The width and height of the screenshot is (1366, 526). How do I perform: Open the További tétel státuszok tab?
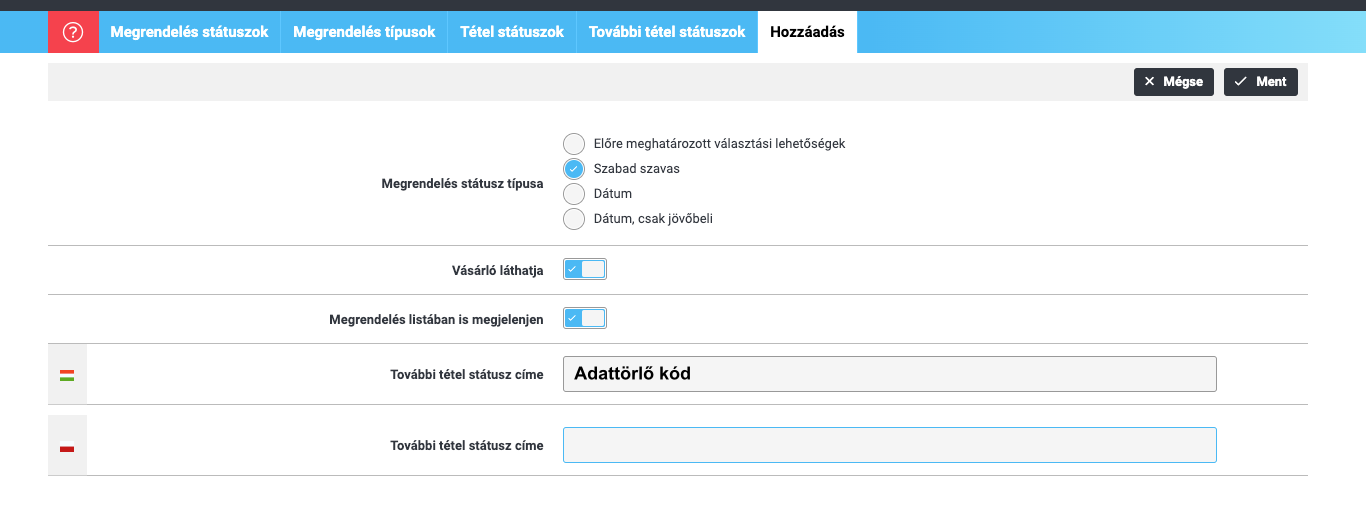tap(667, 32)
